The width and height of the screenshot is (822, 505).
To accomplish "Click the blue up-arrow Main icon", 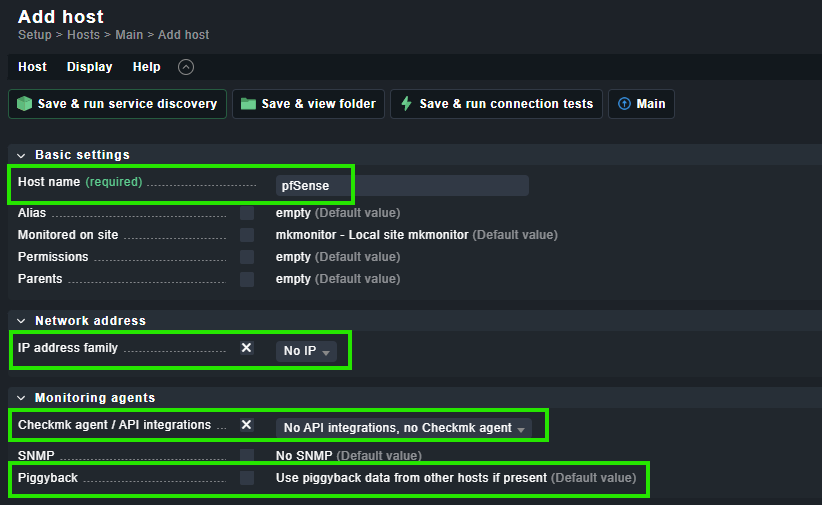I will [x=624, y=104].
